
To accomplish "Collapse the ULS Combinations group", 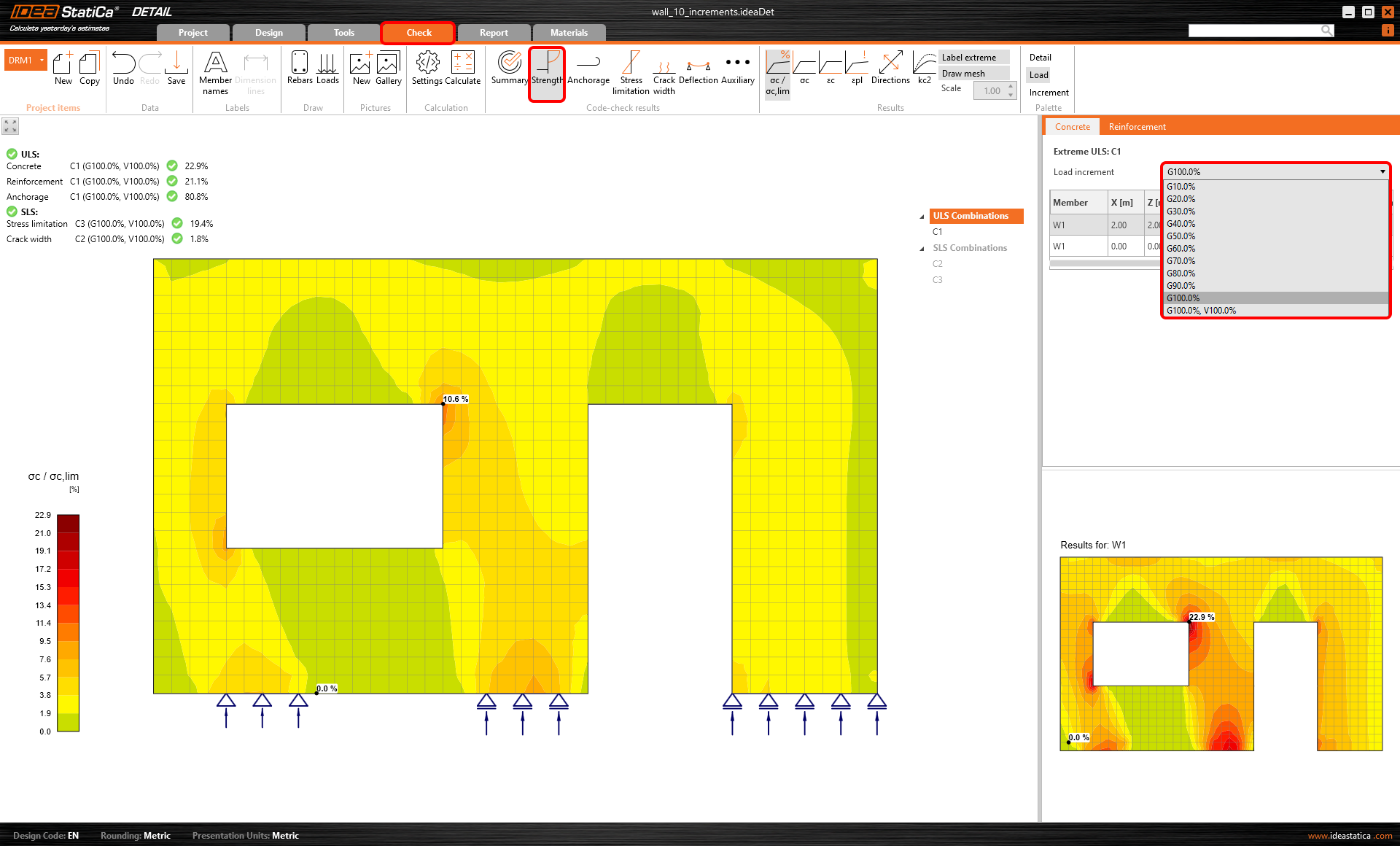I will [x=921, y=217].
